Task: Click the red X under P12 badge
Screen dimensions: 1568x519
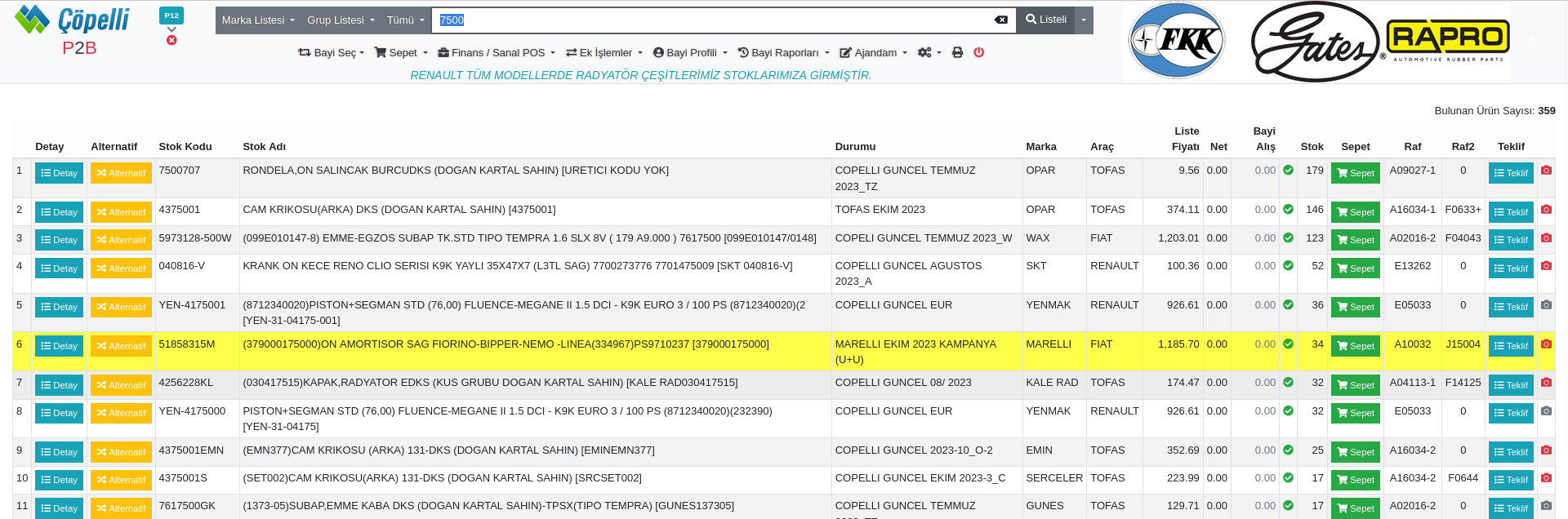Action: coord(171,40)
